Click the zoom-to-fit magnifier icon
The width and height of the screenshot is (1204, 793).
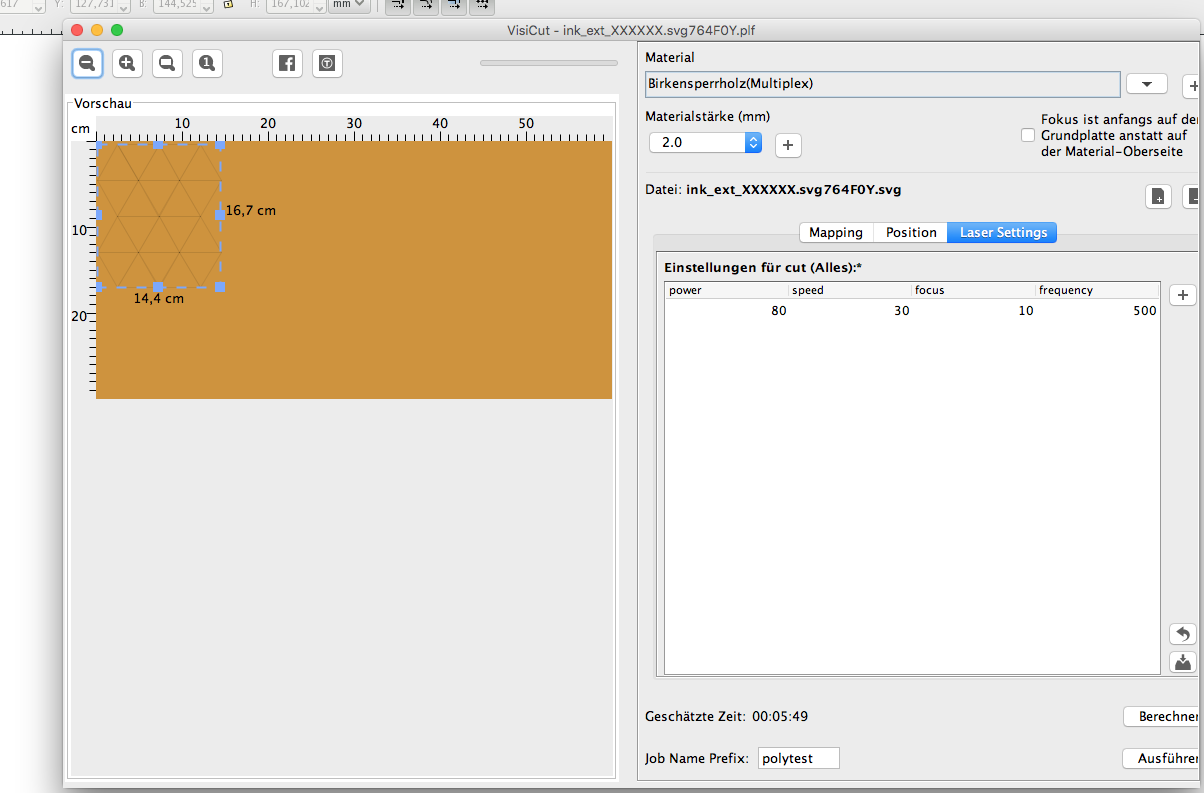point(167,64)
